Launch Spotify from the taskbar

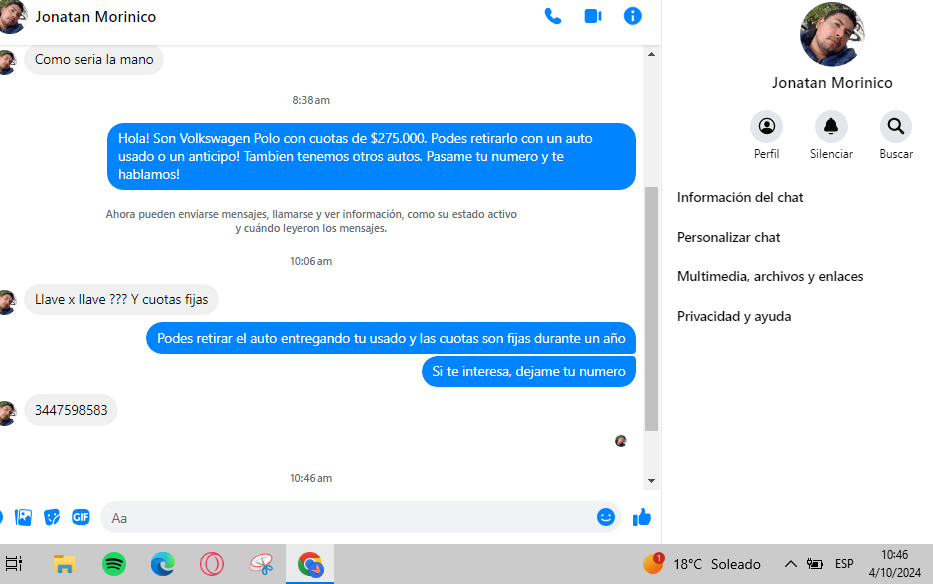(x=114, y=564)
